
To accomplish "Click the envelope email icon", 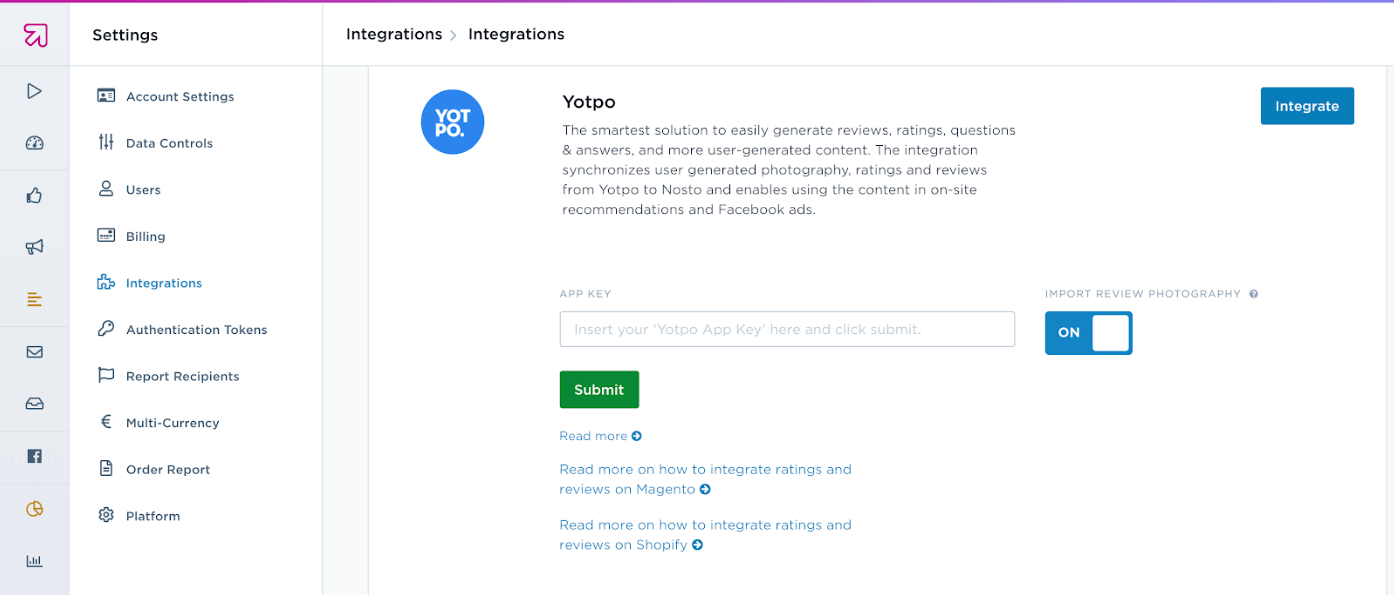I will pos(34,352).
